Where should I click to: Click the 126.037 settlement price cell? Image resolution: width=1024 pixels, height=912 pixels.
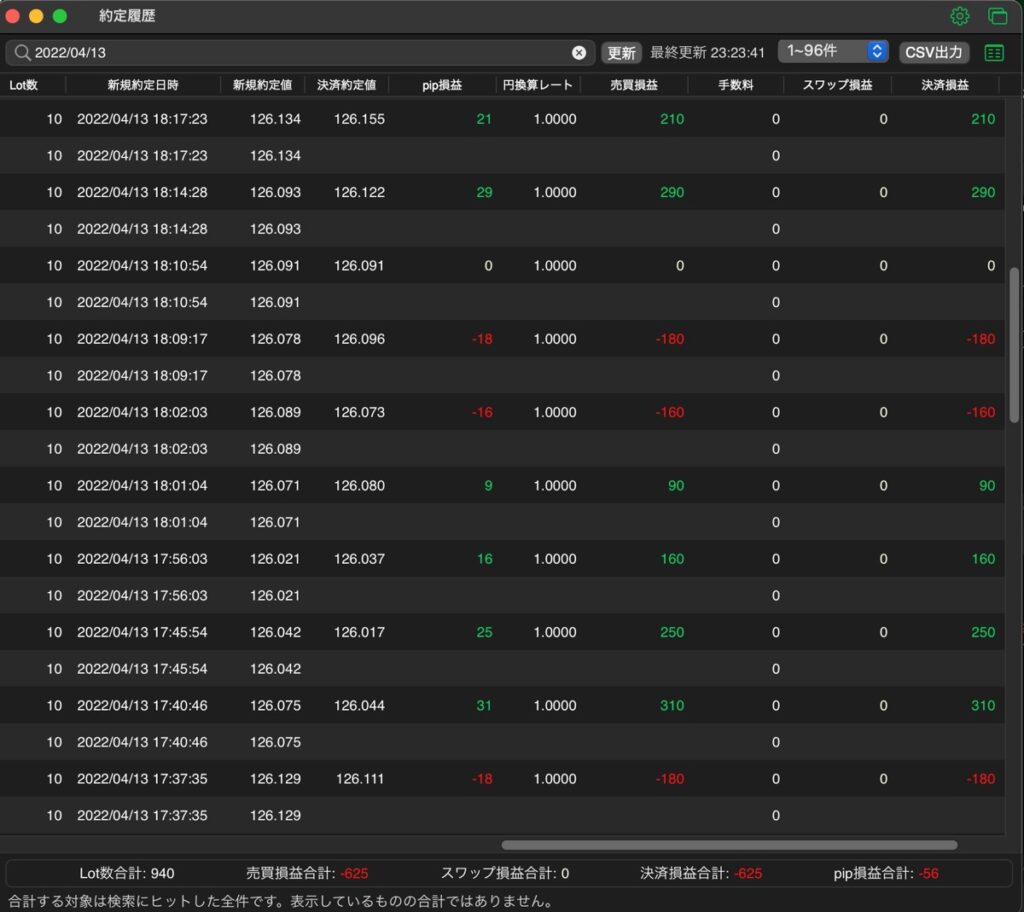pos(359,559)
